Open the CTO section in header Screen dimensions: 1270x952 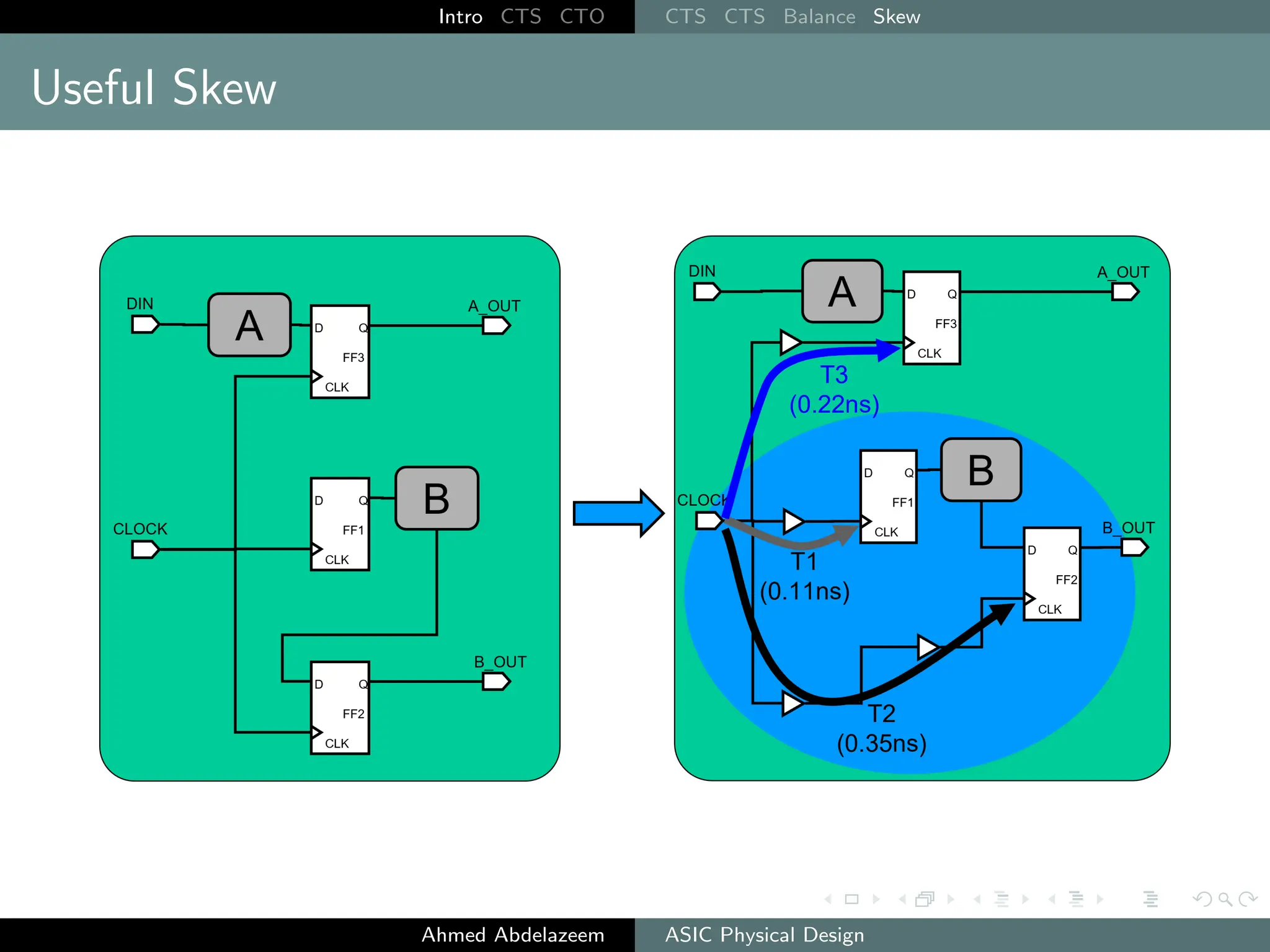[x=582, y=17]
